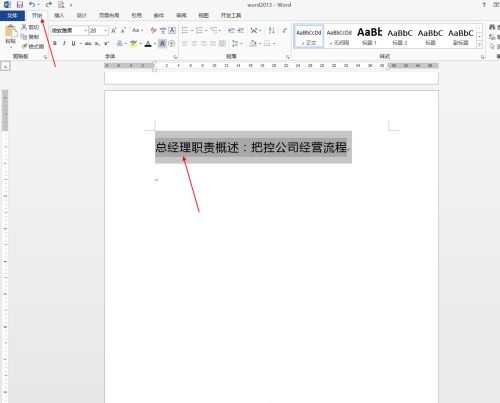Click the Redo arrow icon
Viewport: 500px width, 403px height.
[49, 5]
